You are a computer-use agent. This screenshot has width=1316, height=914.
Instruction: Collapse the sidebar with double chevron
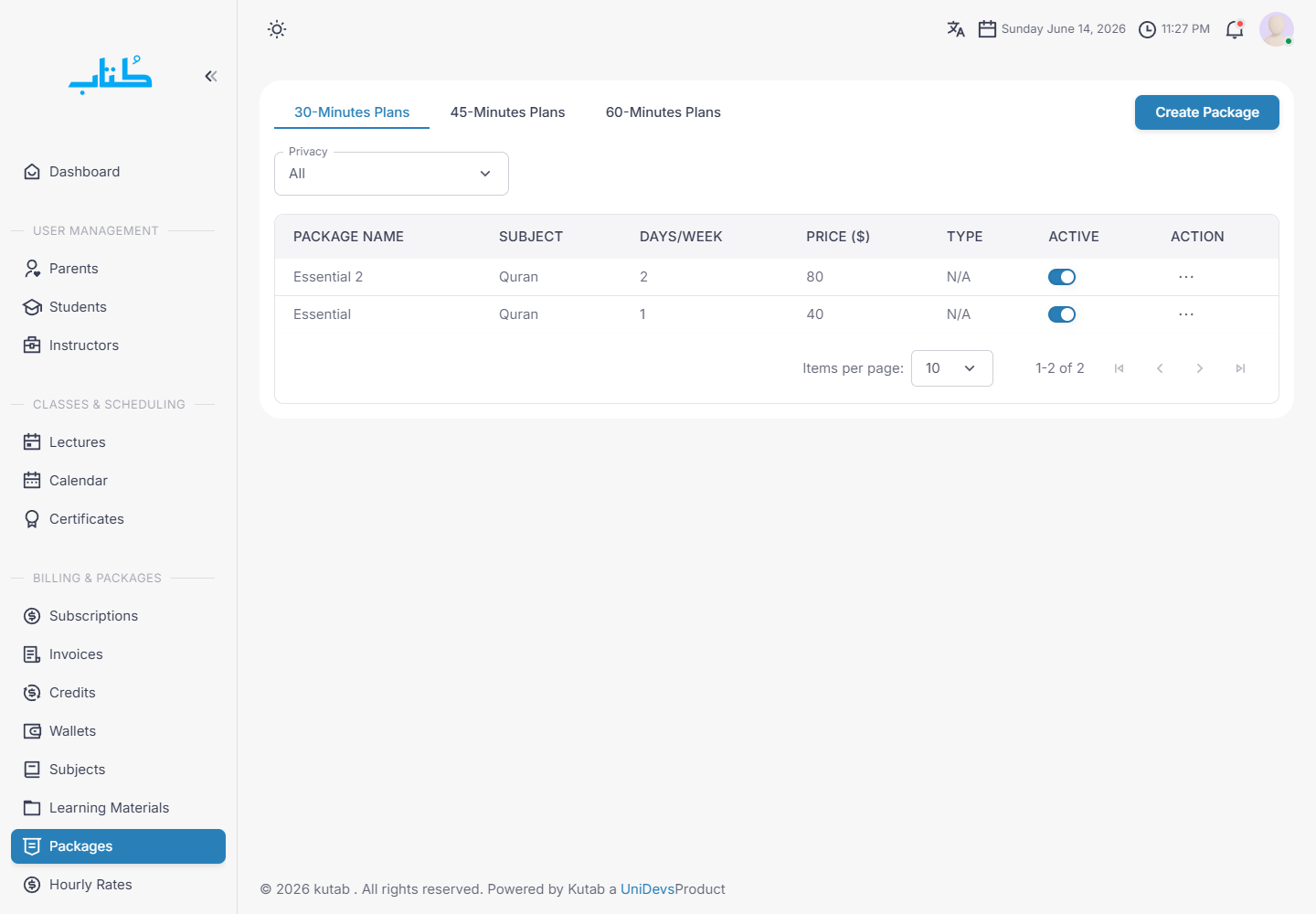(211, 76)
